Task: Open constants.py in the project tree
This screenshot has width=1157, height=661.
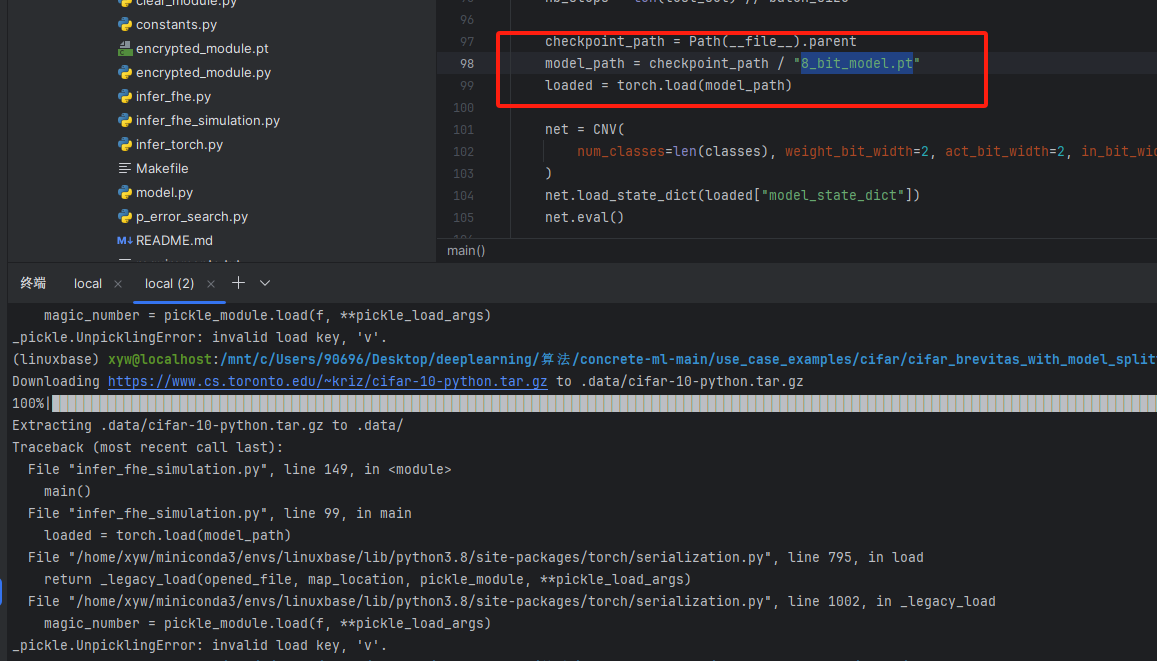Action: click(176, 24)
